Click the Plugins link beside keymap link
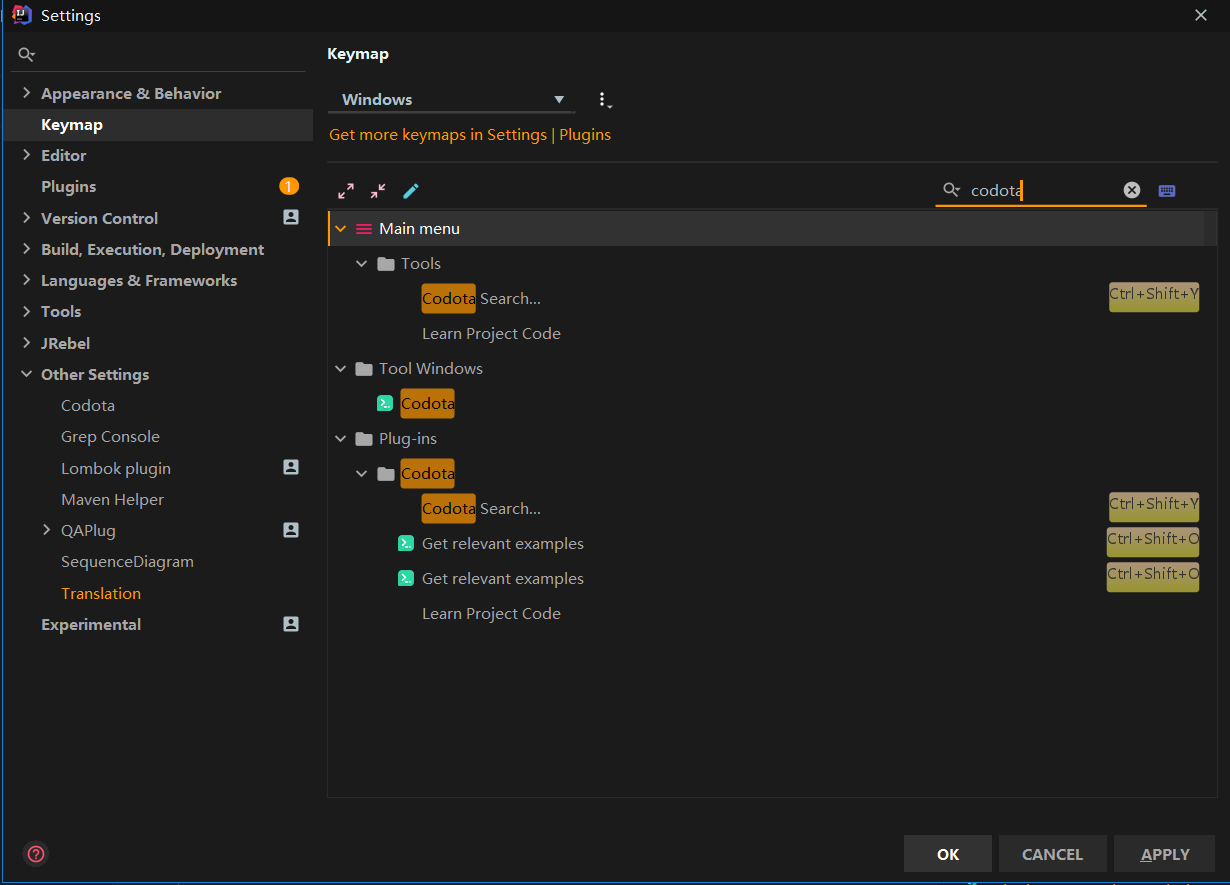This screenshot has height=885, width=1230. [x=585, y=134]
